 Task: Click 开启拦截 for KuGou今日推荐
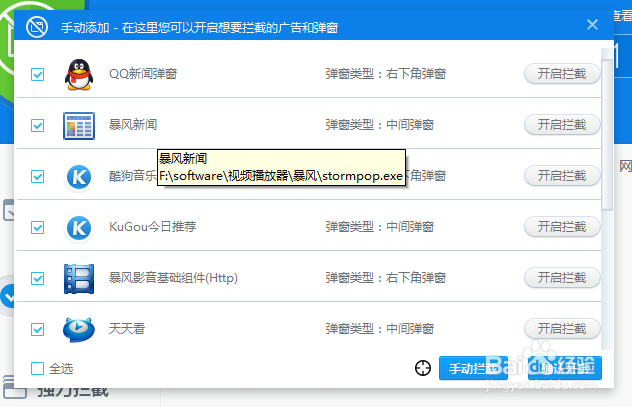pos(562,226)
